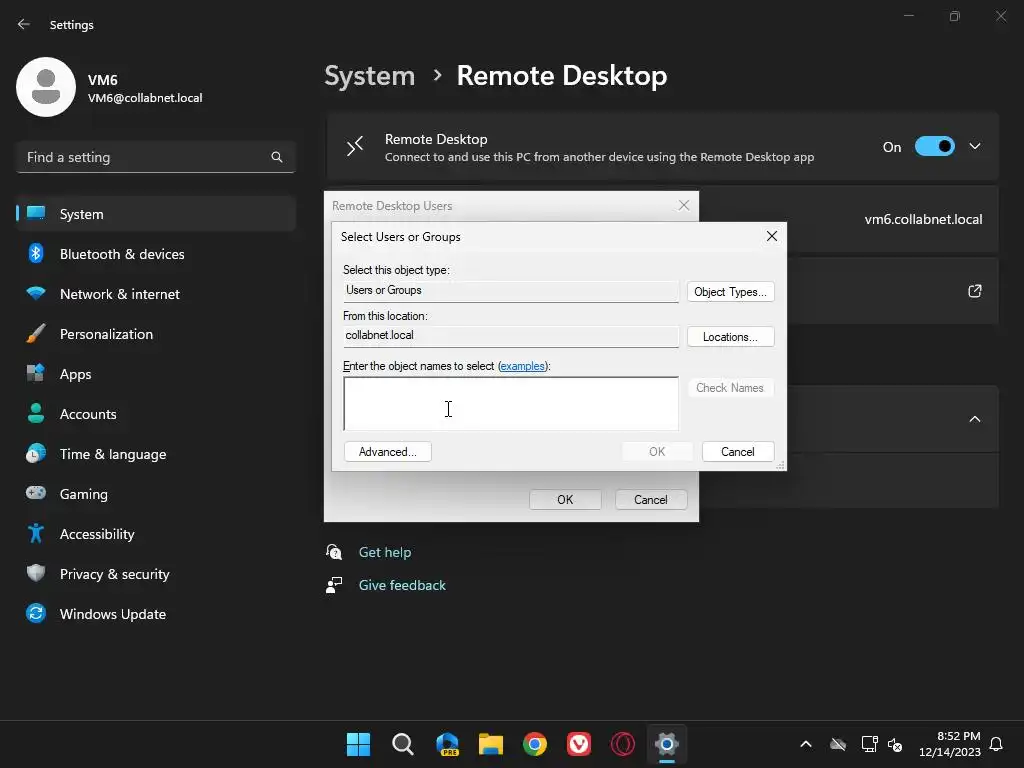This screenshot has width=1024, height=768.
Task: Click the Settings gear in taskbar
Action: tap(667, 744)
